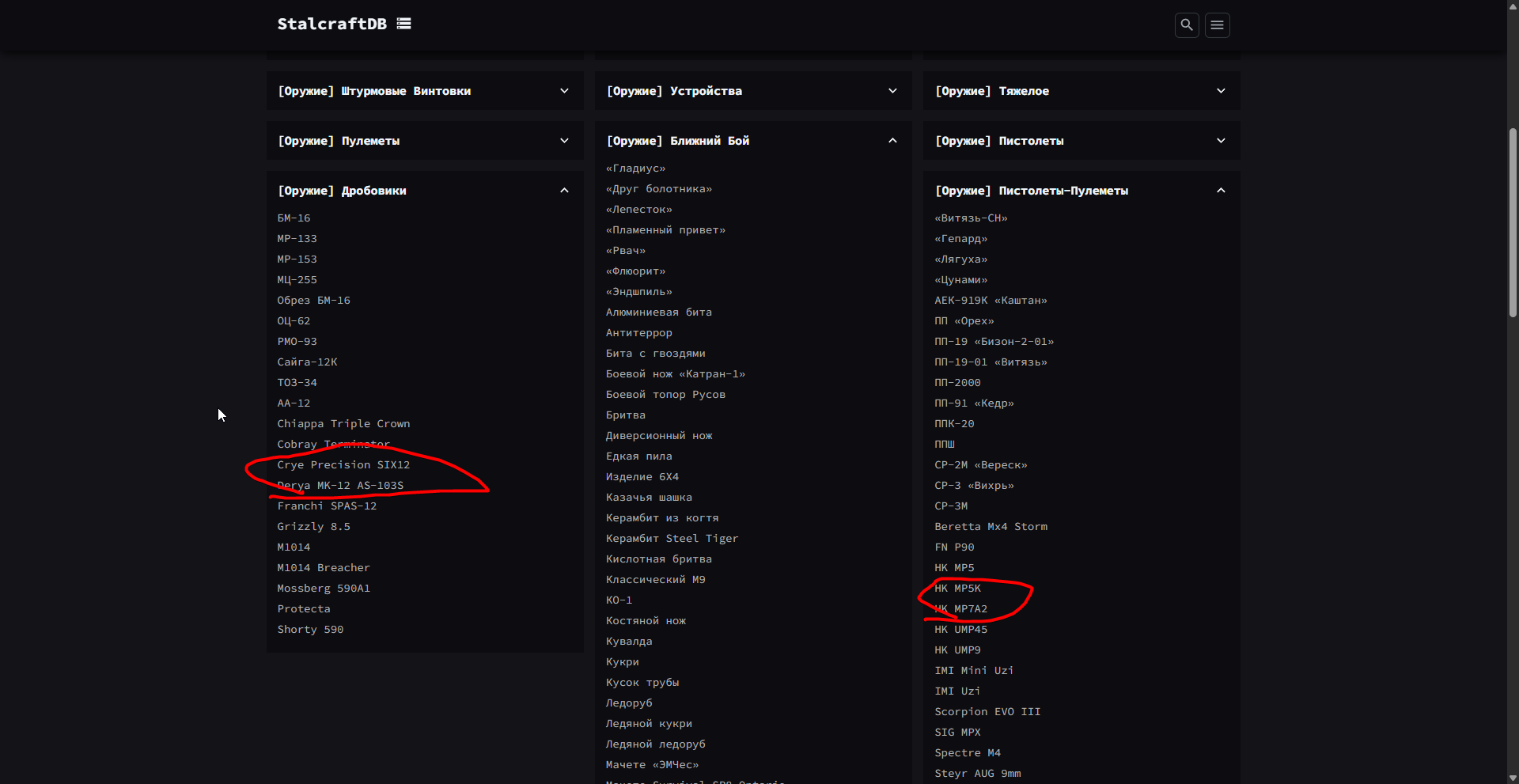Open the МР-133 shotgun entry
This screenshot has height=784, width=1519.
[x=297, y=238]
